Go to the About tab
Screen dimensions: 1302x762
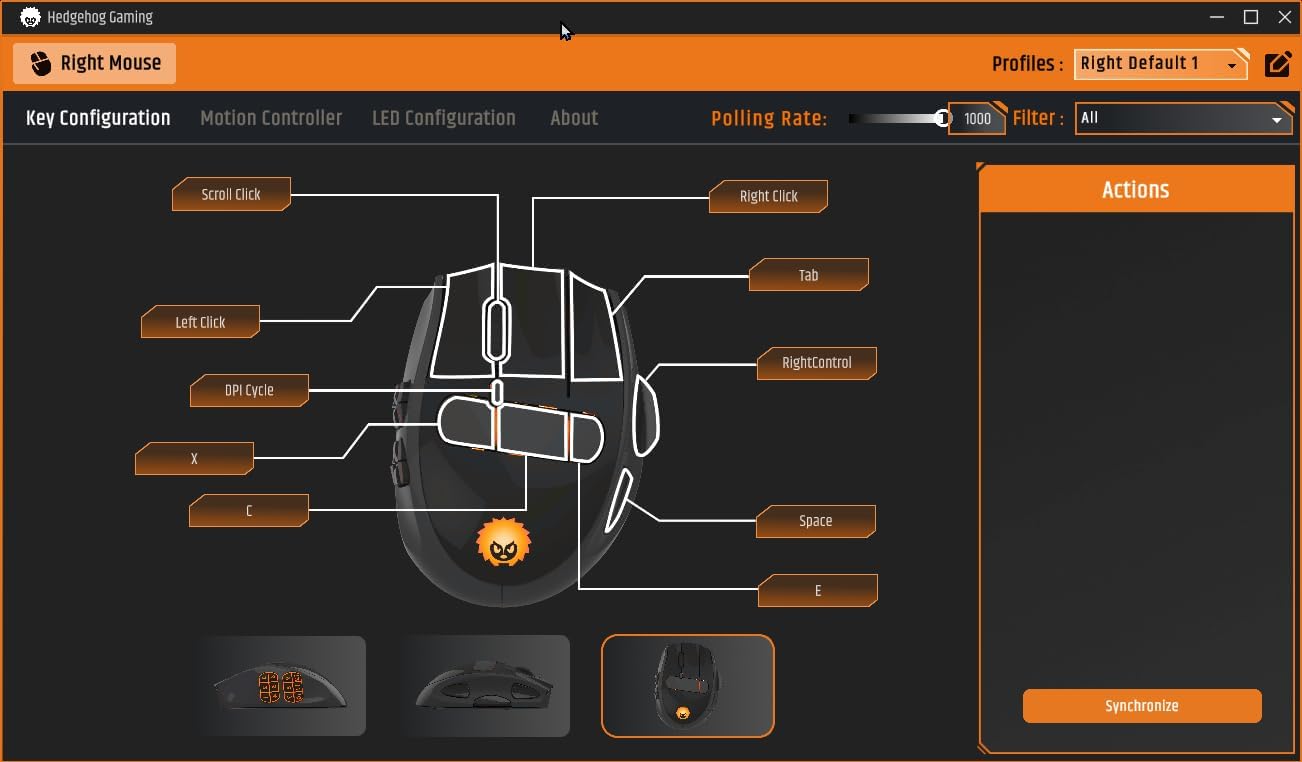tap(574, 118)
